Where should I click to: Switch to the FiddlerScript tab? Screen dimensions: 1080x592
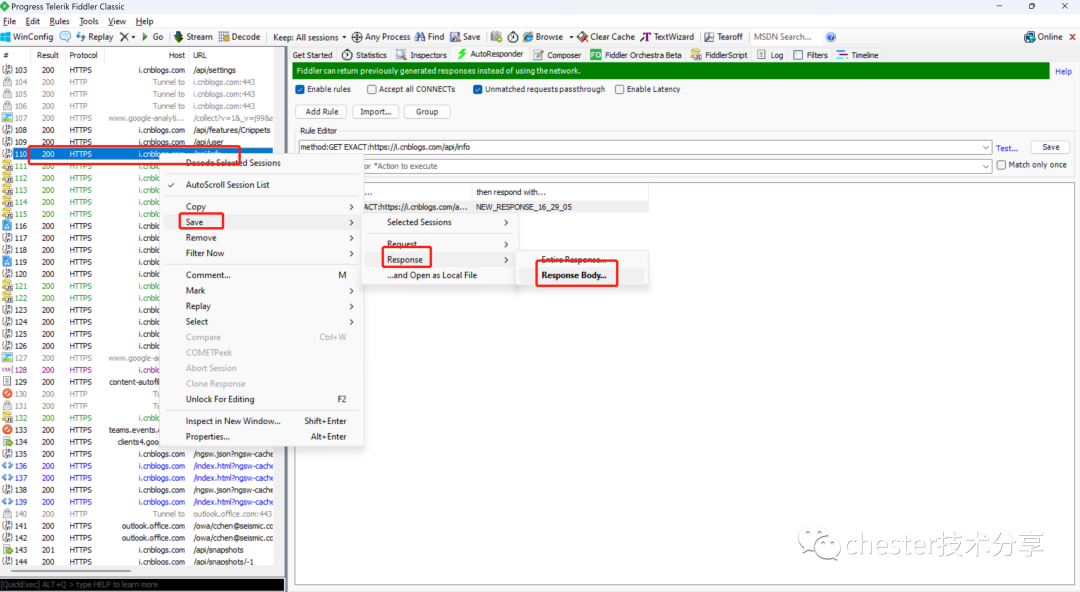point(718,55)
